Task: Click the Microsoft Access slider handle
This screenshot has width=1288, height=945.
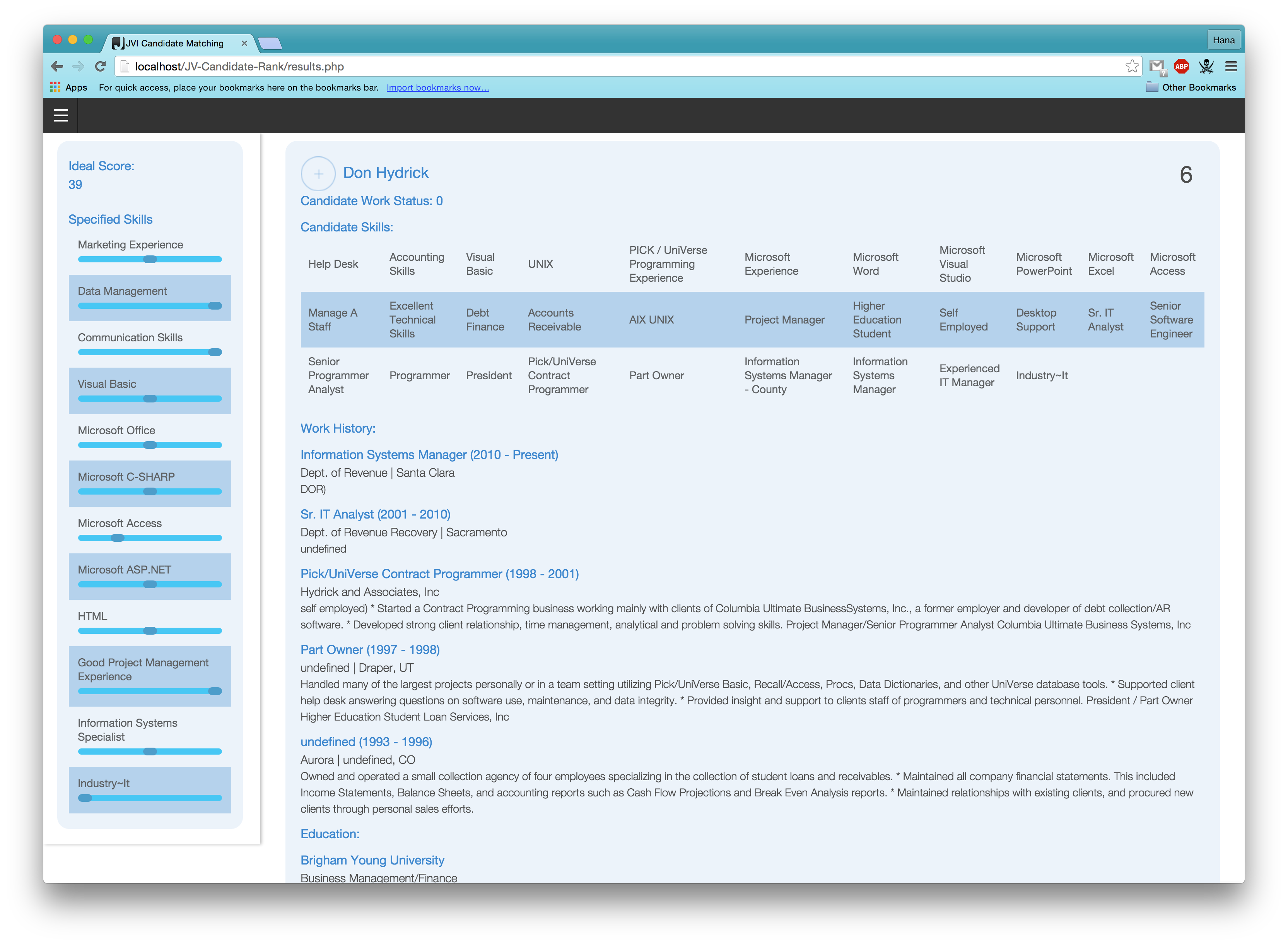Action: 117,538
